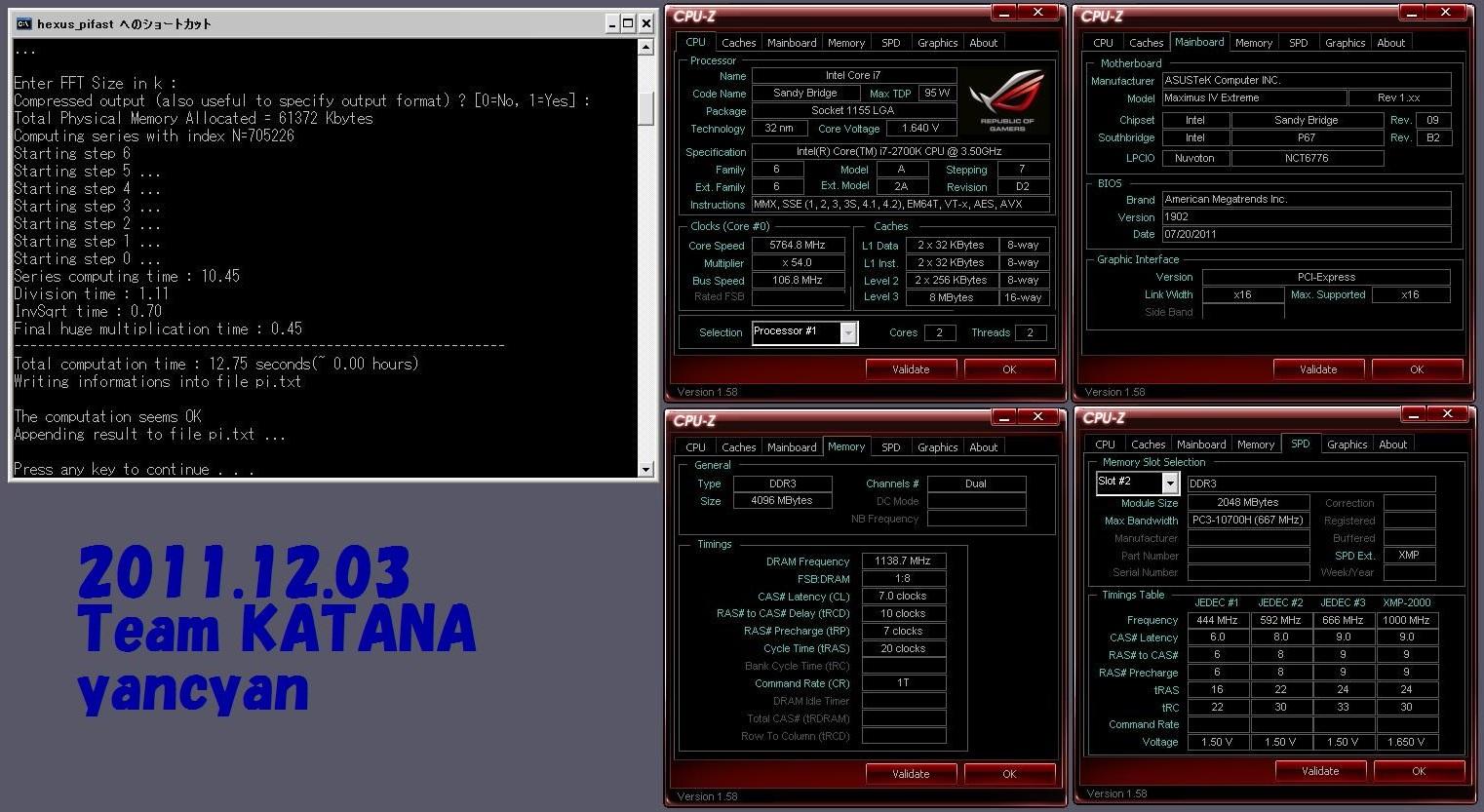Switch to CPU tab in Memory timings window
The image size is (1484, 812).
point(695,447)
